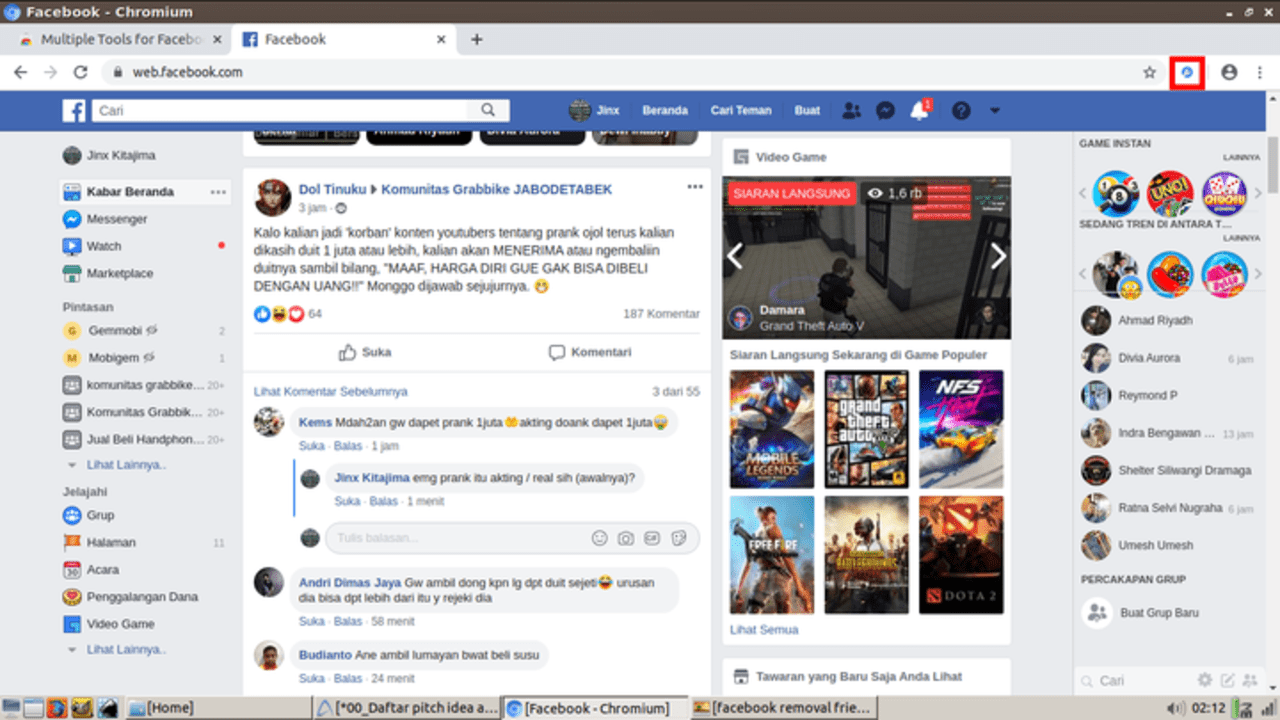Open Acara in the Jelajahi section
The width and height of the screenshot is (1280, 720).
pos(91,570)
